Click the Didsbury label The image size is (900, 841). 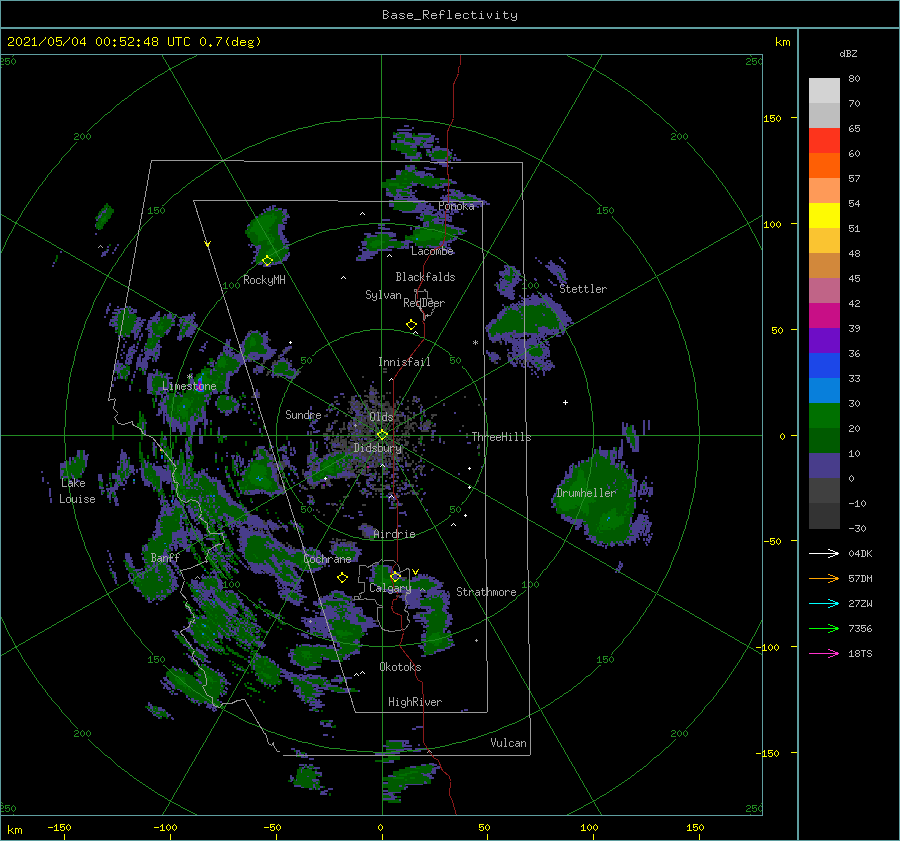tap(378, 448)
